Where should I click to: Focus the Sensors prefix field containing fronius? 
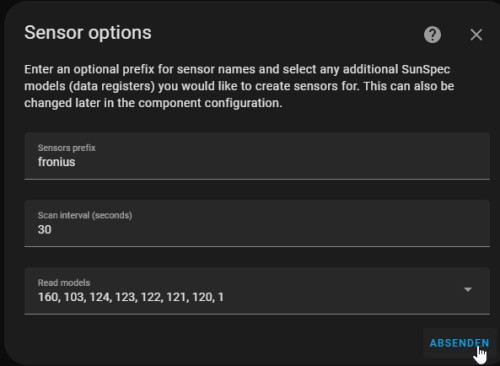(x=257, y=156)
